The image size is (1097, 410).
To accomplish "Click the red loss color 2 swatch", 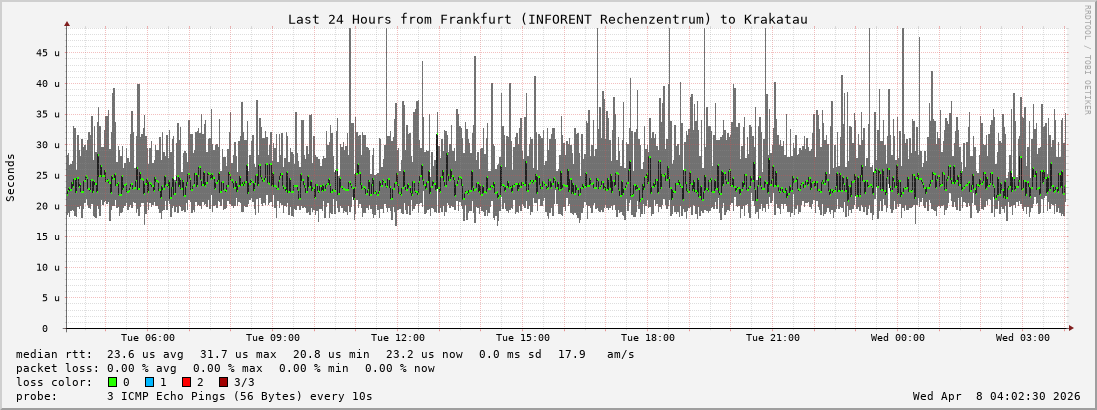I will pyautogui.click(x=186, y=382).
